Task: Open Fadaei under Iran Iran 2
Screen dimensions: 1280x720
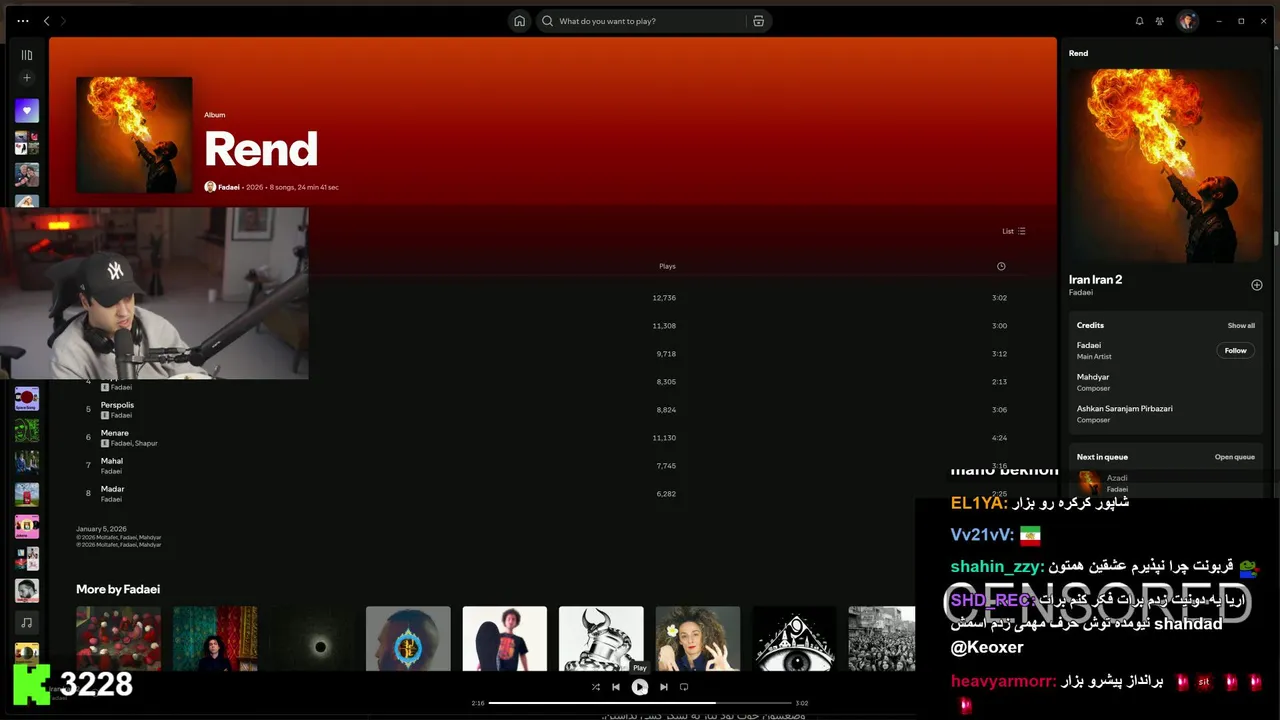Action: [x=1081, y=292]
